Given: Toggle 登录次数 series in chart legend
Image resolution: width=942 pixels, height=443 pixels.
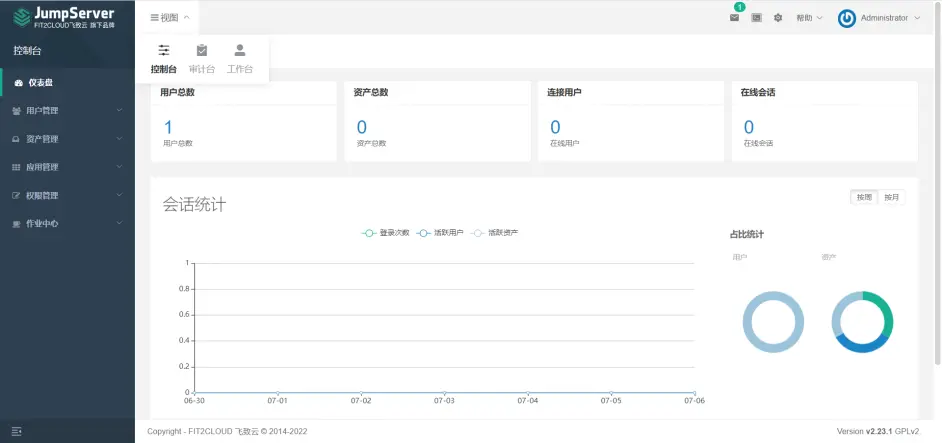Looking at the screenshot, I should 385,233.
